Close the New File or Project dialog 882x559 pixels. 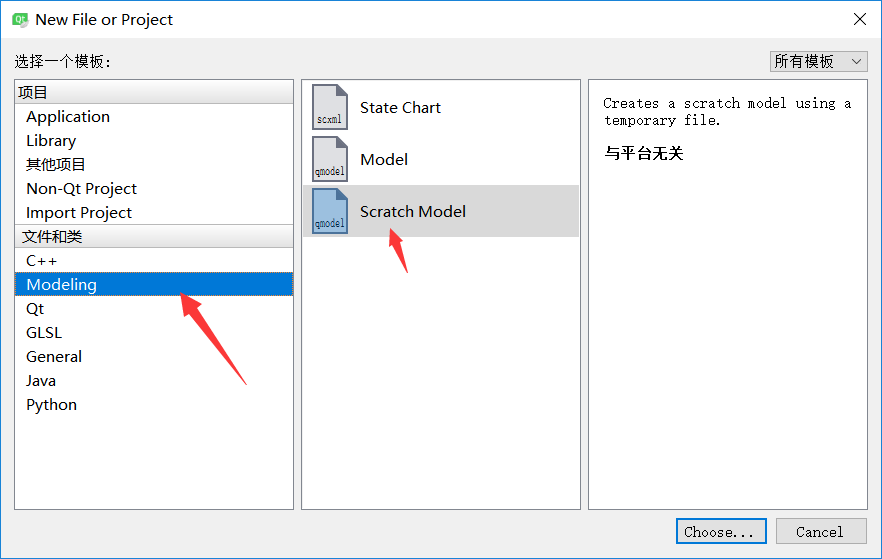[860, 19]
